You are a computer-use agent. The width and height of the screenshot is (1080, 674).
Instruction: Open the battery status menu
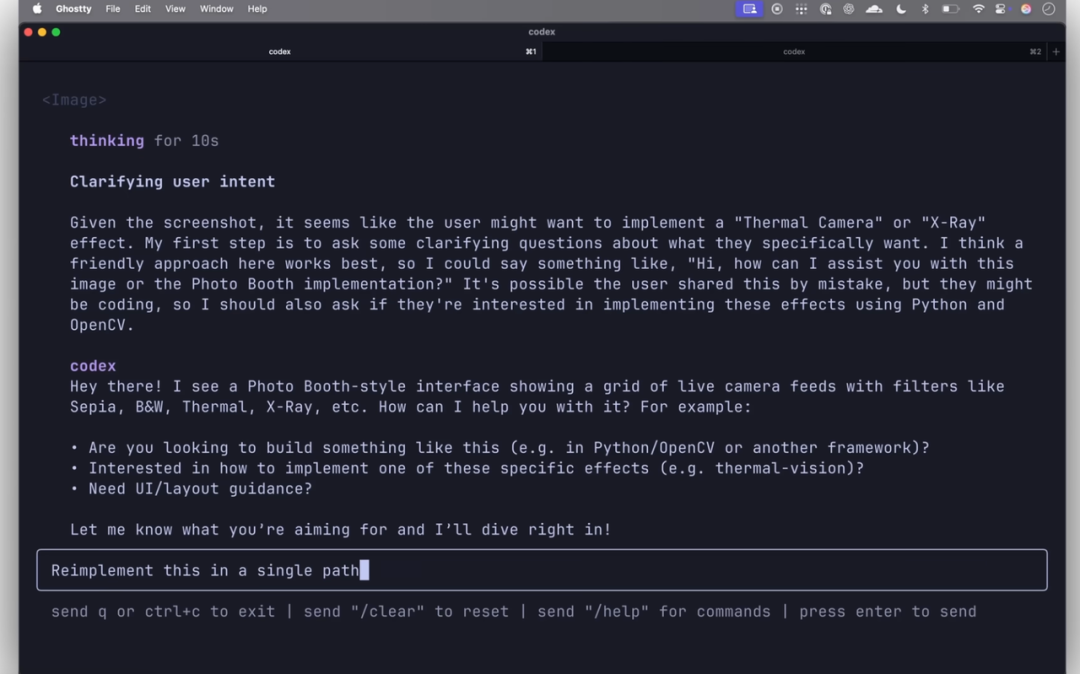coord(950,9)
